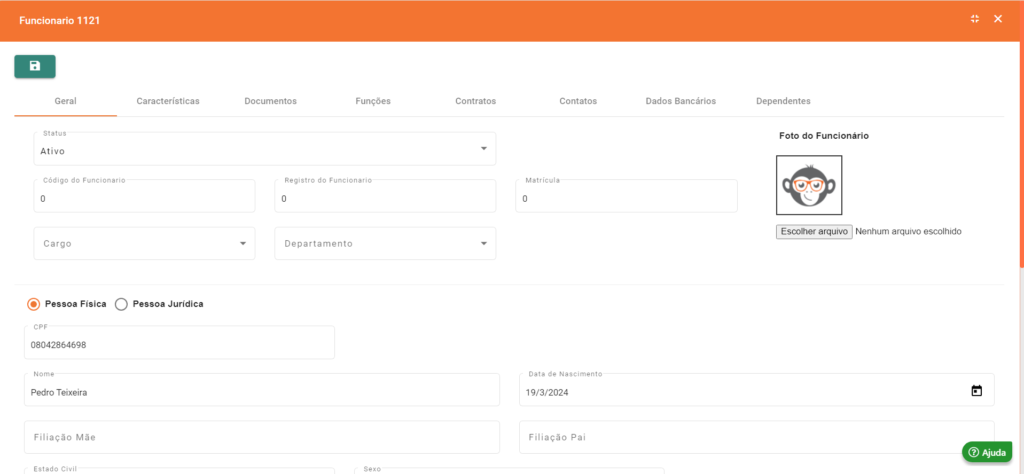
Task: Switch to the Características tab
Action: click(168, 101)
